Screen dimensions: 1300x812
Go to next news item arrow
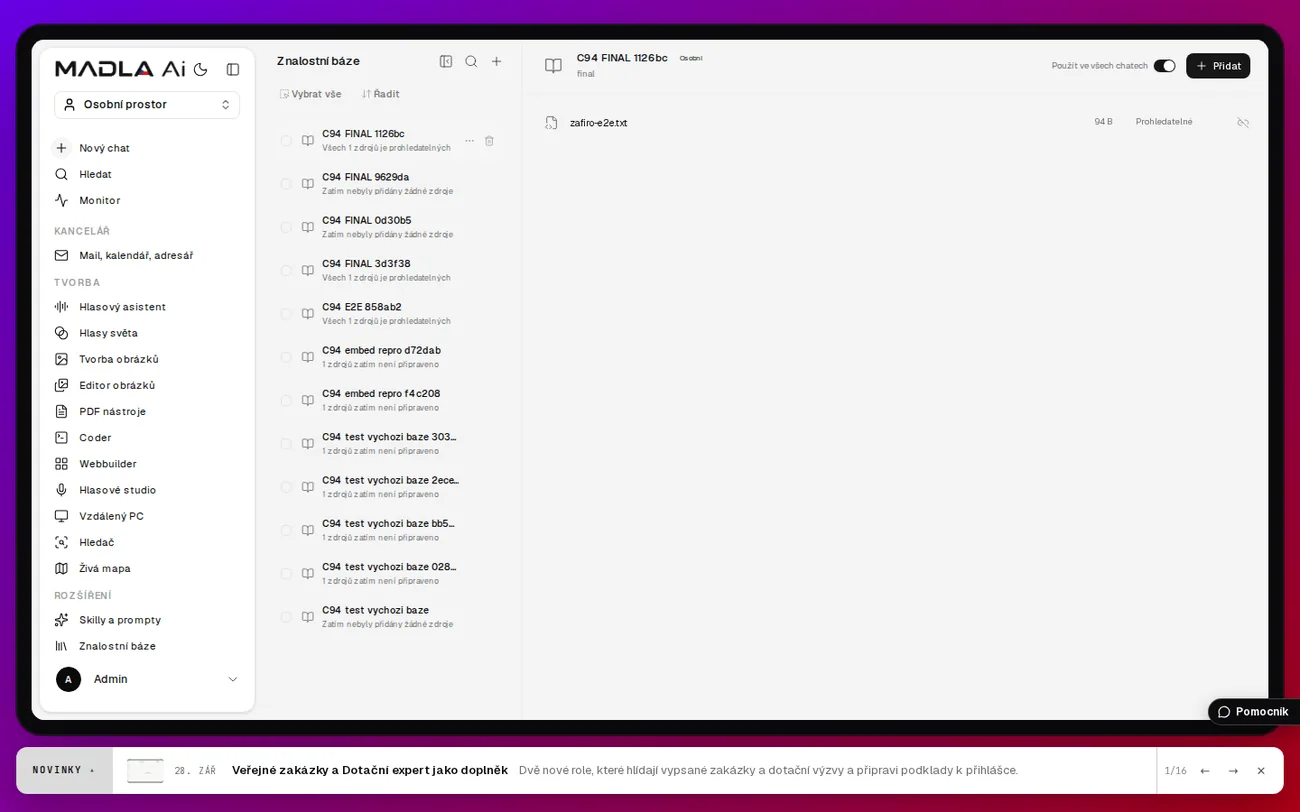click(x=1233, y=771)
